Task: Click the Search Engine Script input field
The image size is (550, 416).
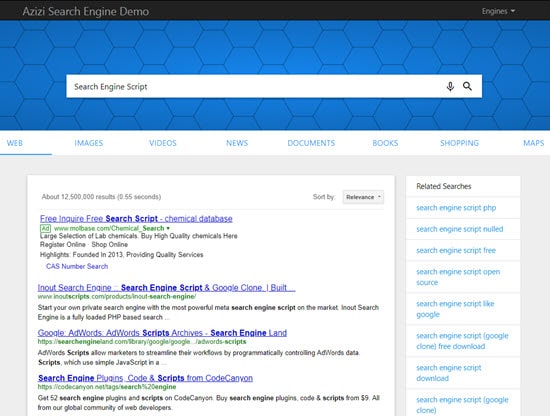Action: tap(254, 86)
